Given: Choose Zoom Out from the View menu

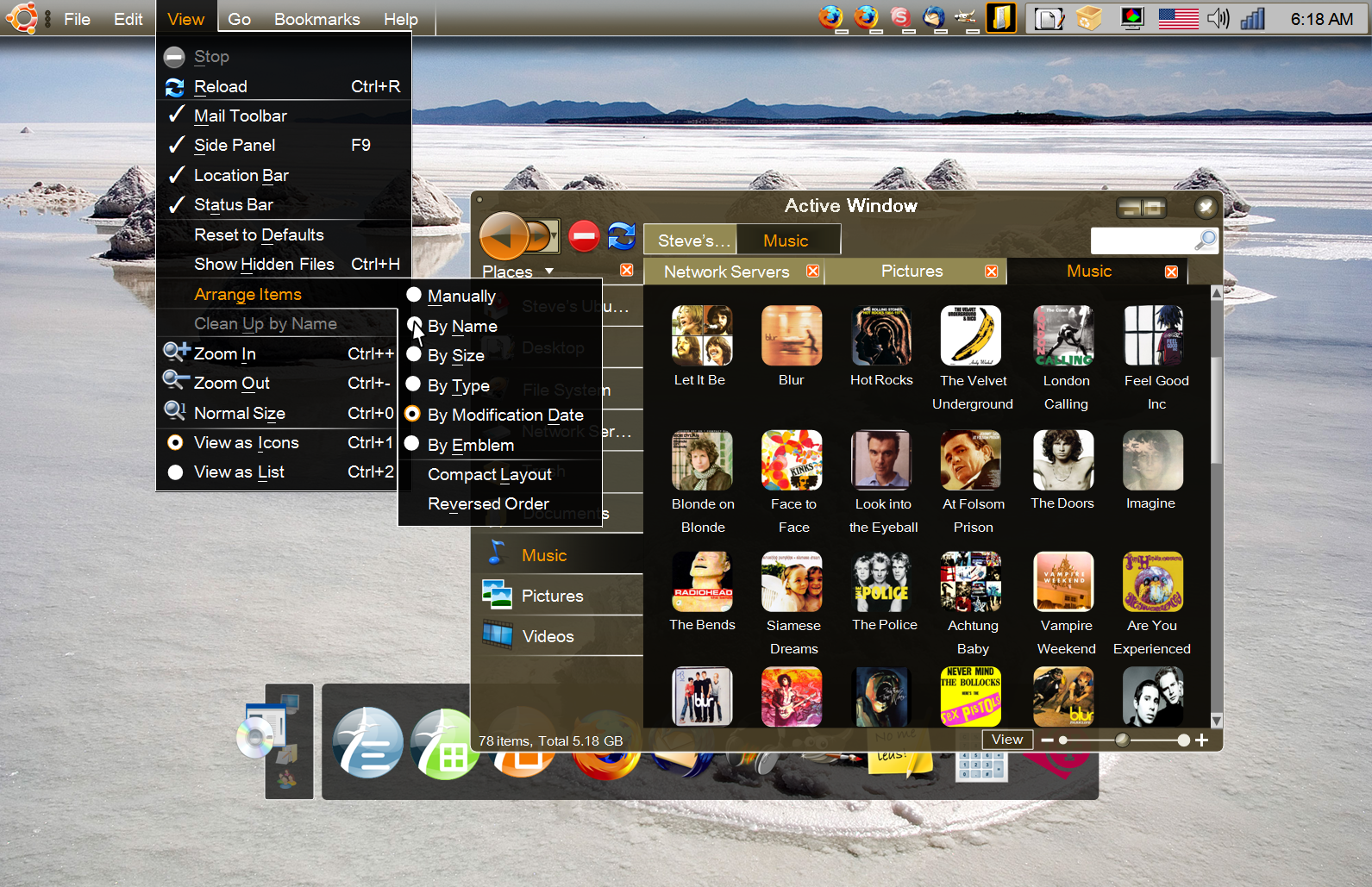Looking at the screenshot, I should (277, 383).
